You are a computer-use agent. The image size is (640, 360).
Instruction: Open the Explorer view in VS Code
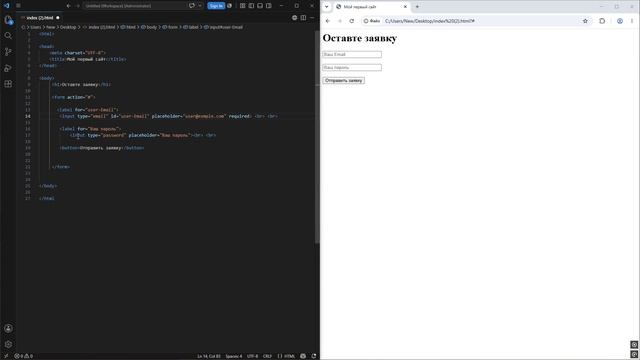coord(8,20)
